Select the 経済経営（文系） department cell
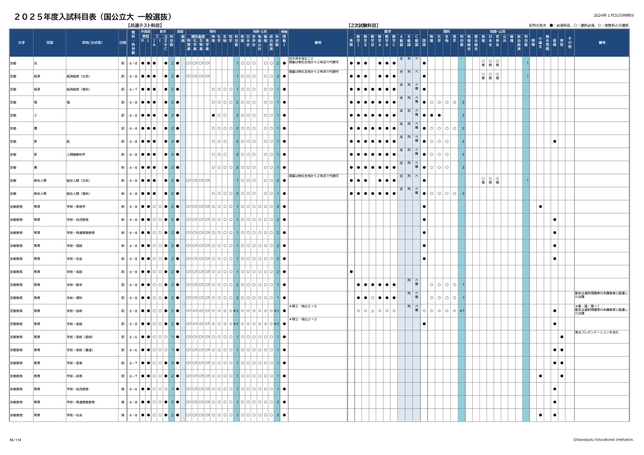This screenshot has width=644, height=455. [x=82, y=74]
